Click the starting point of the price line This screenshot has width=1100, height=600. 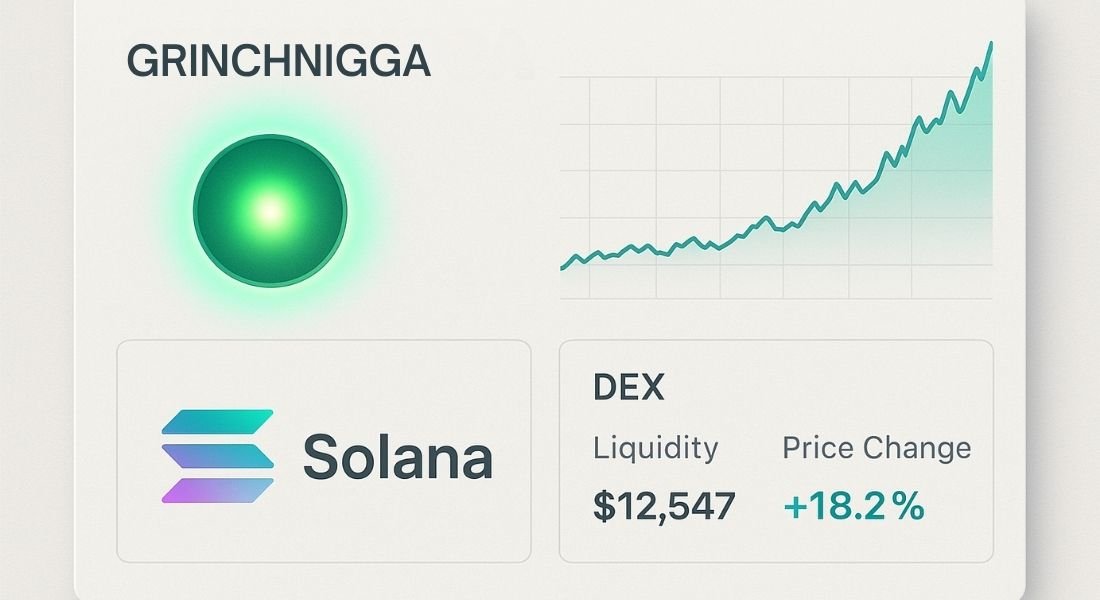point(563,267)
